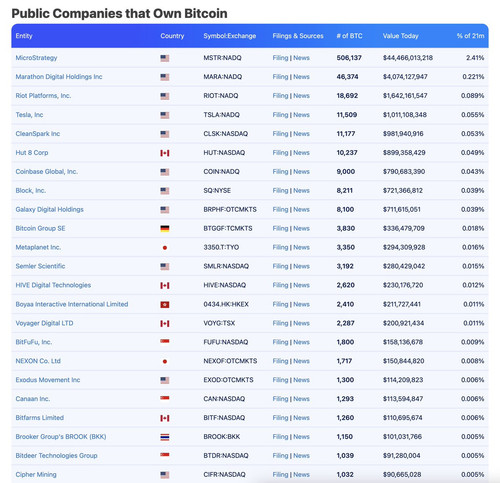Open the Semler Scientific link

click(x=40, y=266)
